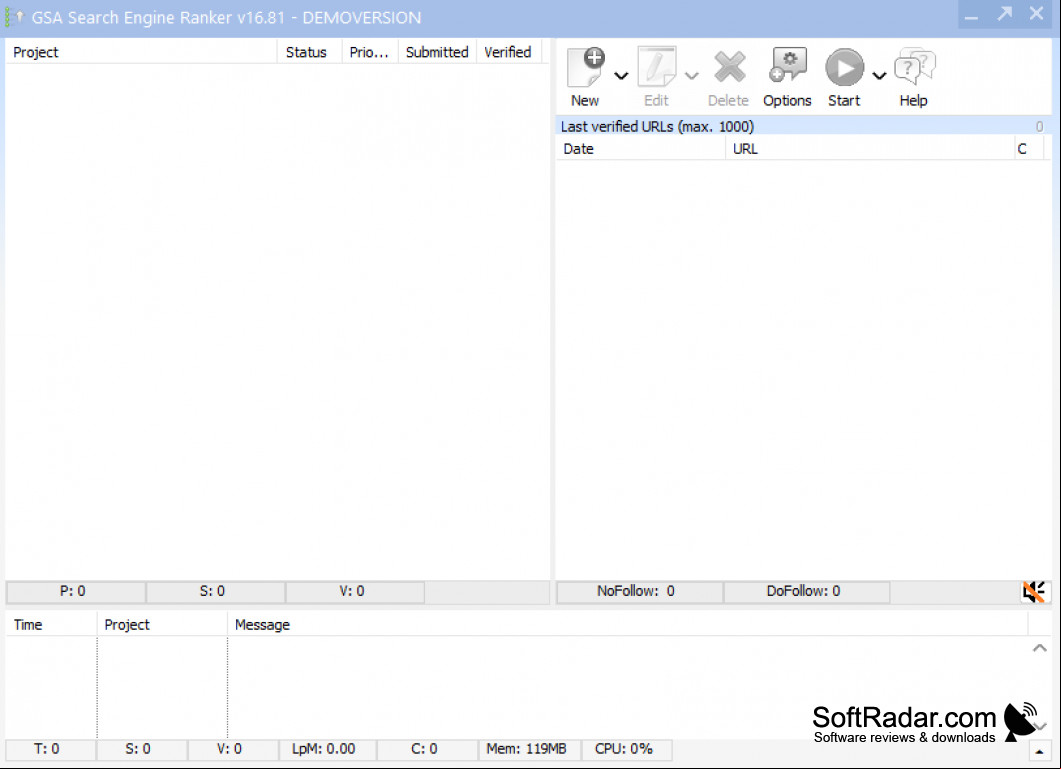Click the 'C: 0' bottom status cell

point(427,749)
